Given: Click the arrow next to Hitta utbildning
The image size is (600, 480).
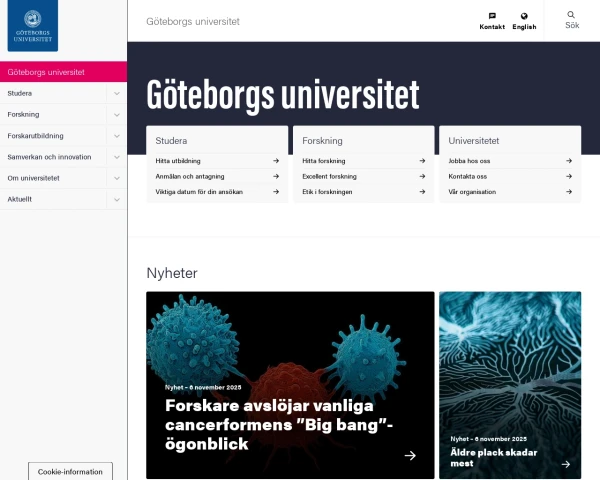Looking at the screenshot, I should [275, 161].
